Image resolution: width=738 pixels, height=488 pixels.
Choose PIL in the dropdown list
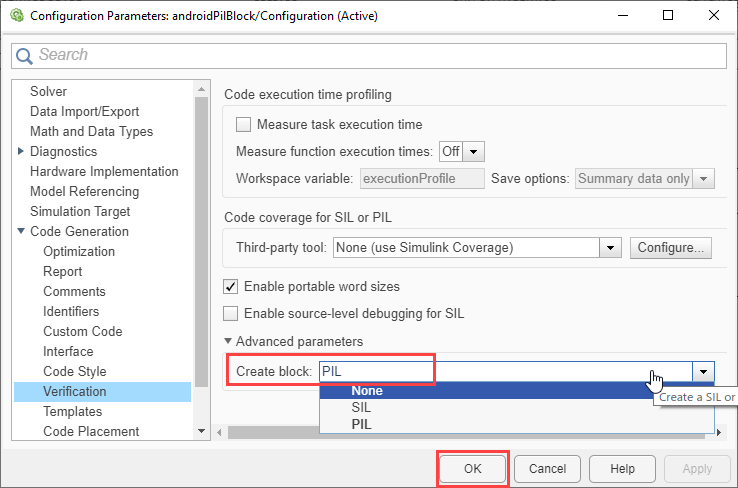(x=362, y=424)
